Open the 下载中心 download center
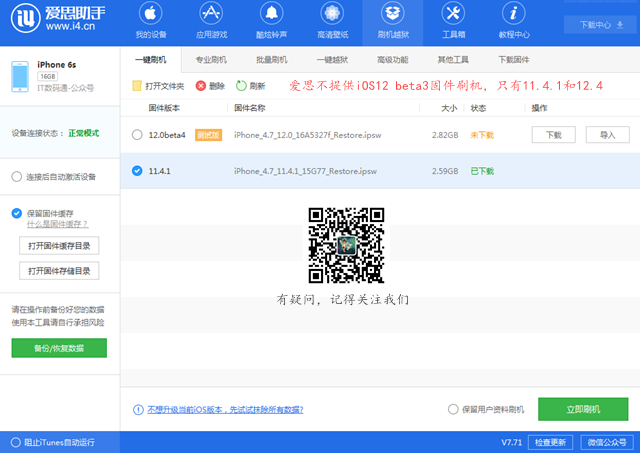640x453 pixels. pyautogui.click(x=601, y=25)
